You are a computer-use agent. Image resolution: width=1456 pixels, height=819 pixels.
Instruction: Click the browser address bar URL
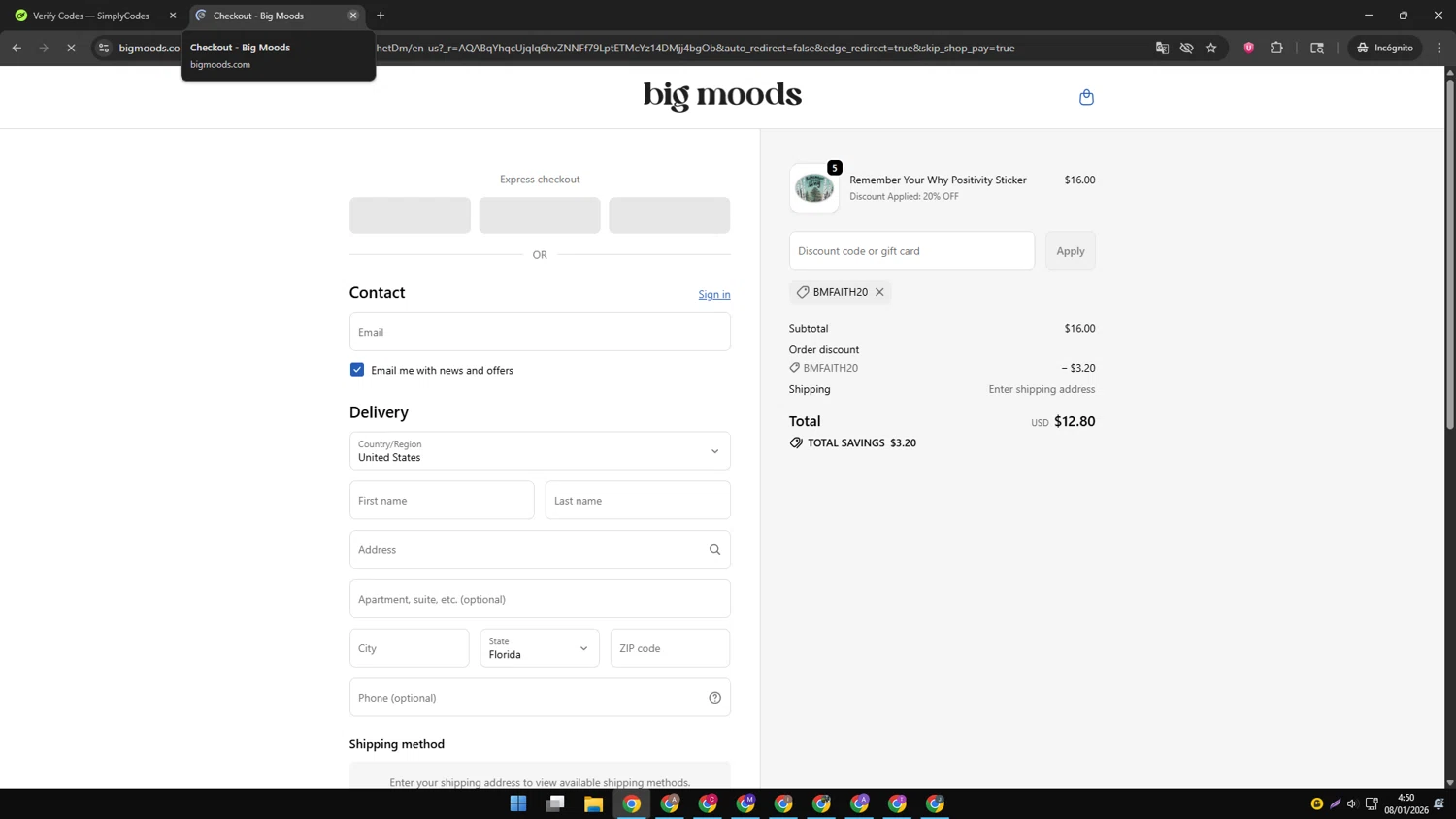(x=695, y=48)
